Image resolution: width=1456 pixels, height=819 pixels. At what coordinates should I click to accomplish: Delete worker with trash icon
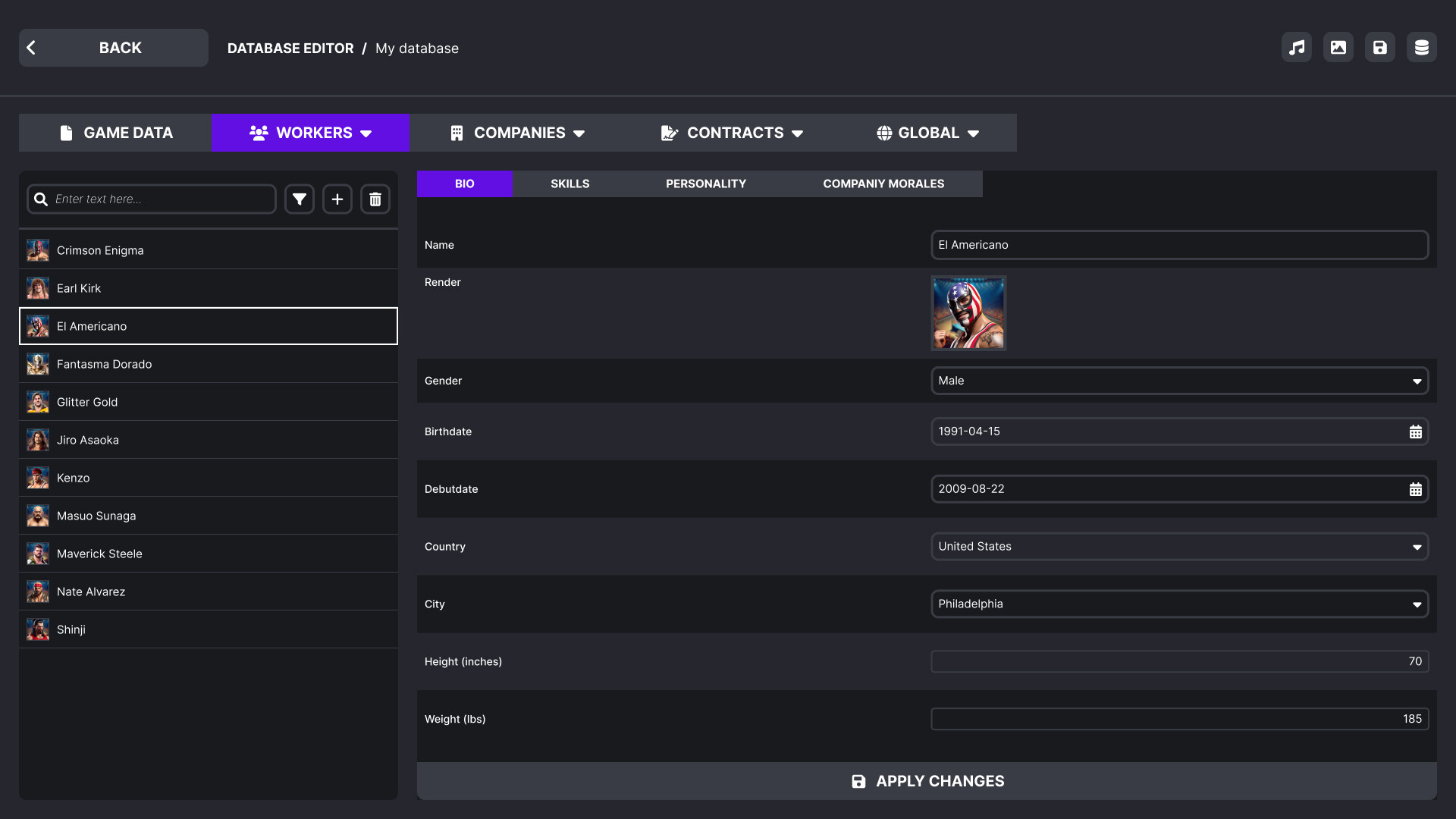(x=375, y=199)
